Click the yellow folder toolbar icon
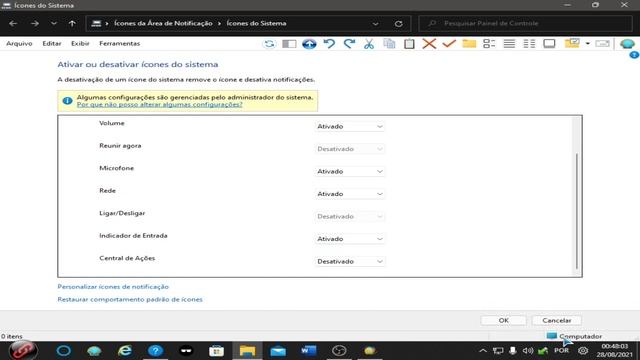Image resolution: width=640 pixels, height=360 pixels. (469, 44)
